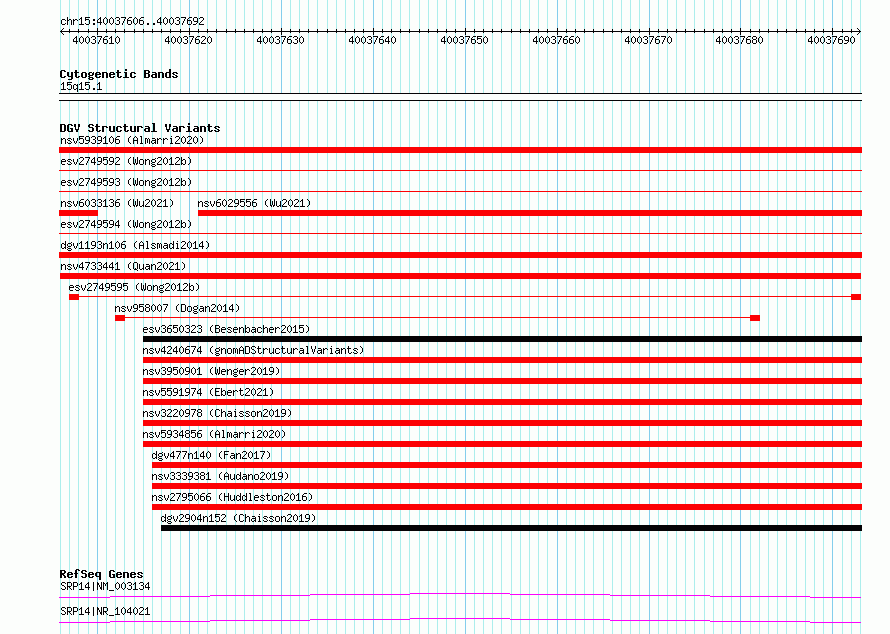Click esv2749595 (Wong2012b) label
This screenshot has height=634, width=890.
pyautogui.click(x=135, y=287)
